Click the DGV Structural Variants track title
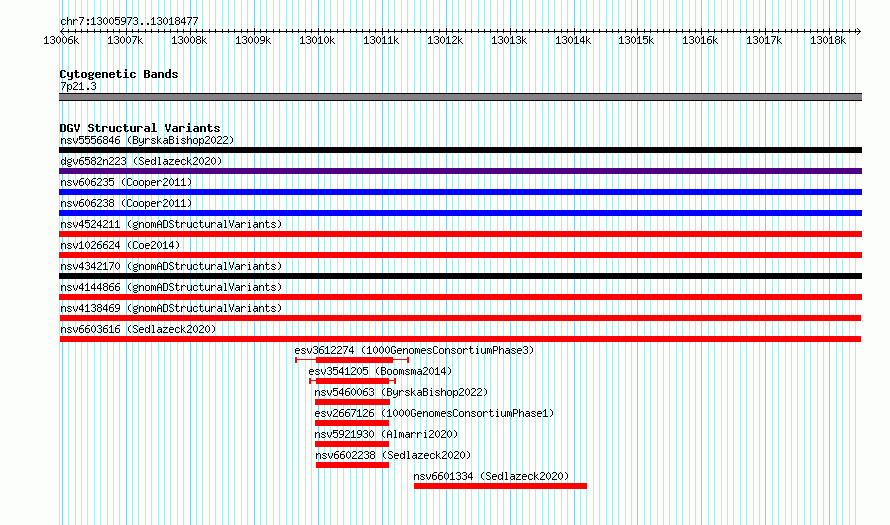890x525 pixels. (140, 128)
